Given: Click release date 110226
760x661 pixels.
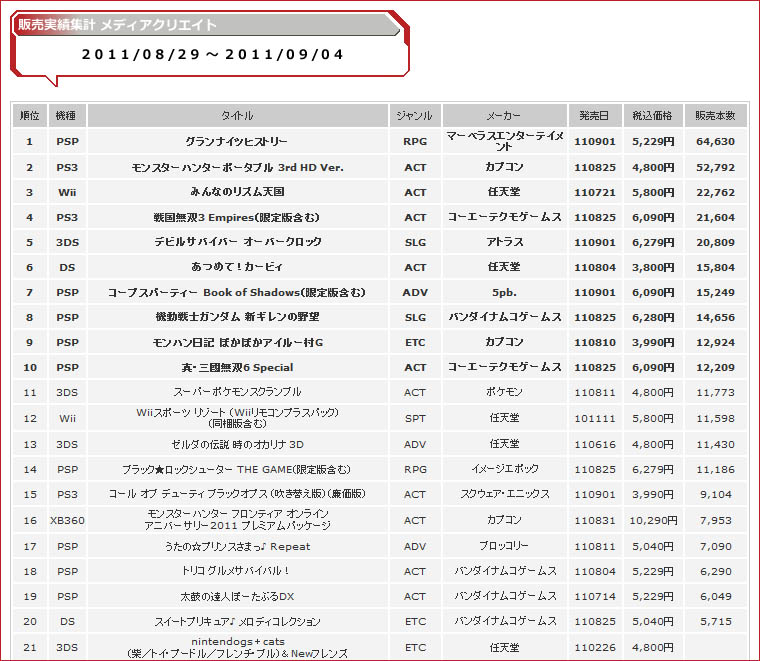Looking at the screenshot, I should 595,647.
